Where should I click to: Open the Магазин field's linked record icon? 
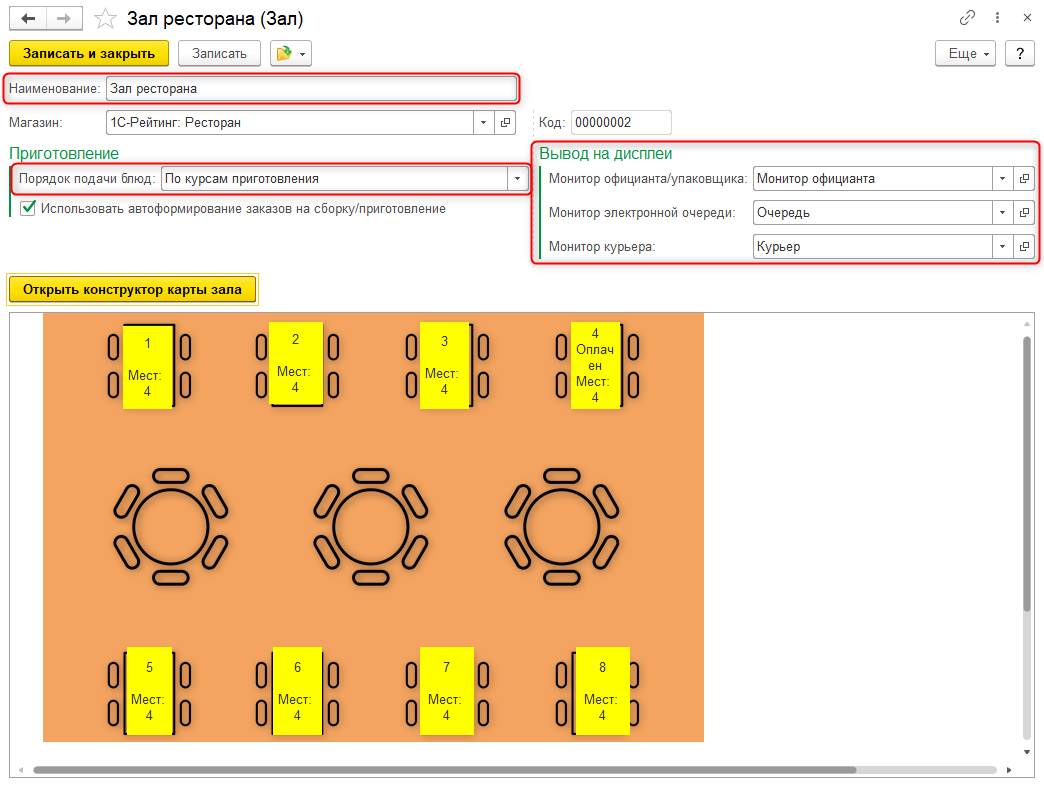(x=505, y=122)
